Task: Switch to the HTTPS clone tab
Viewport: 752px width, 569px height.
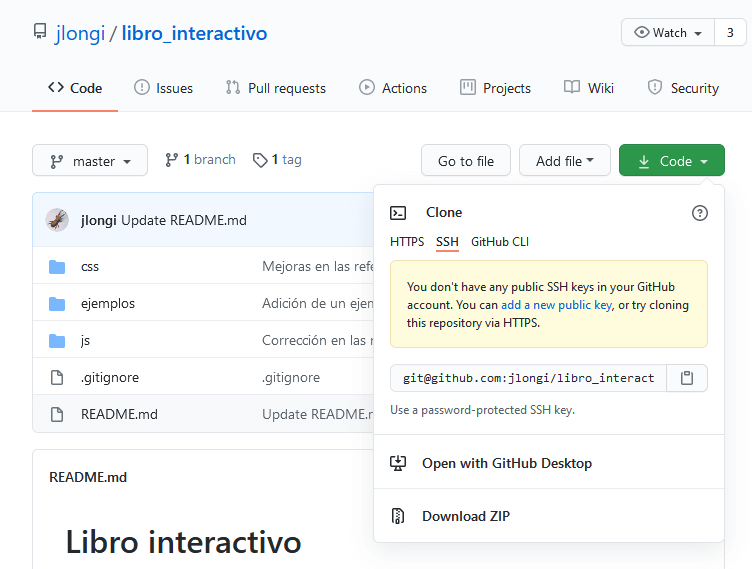Action: 407,242
